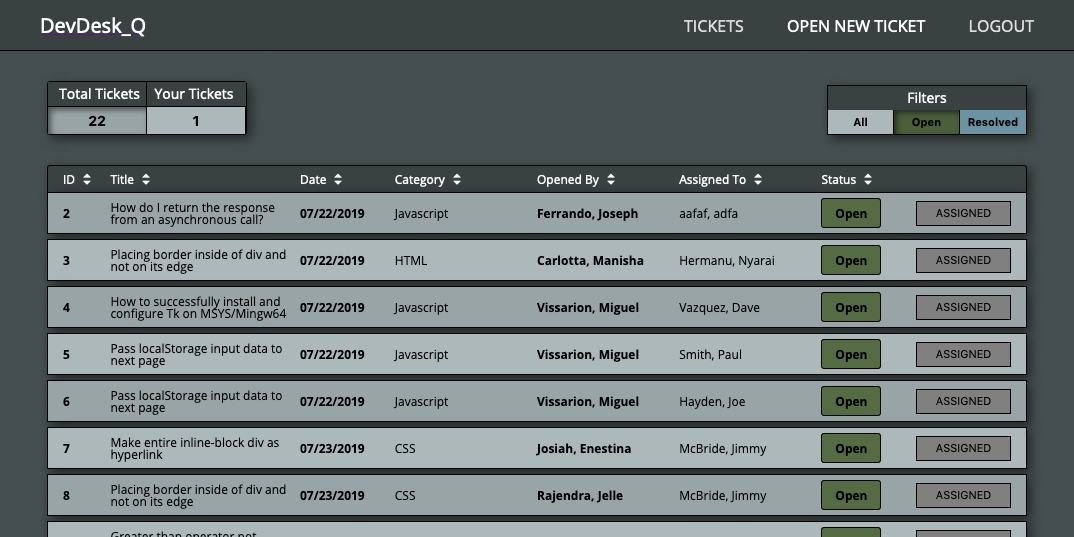Click the DevDesk_Q logo link
The image size is (1074, 537).
[92, 26]
